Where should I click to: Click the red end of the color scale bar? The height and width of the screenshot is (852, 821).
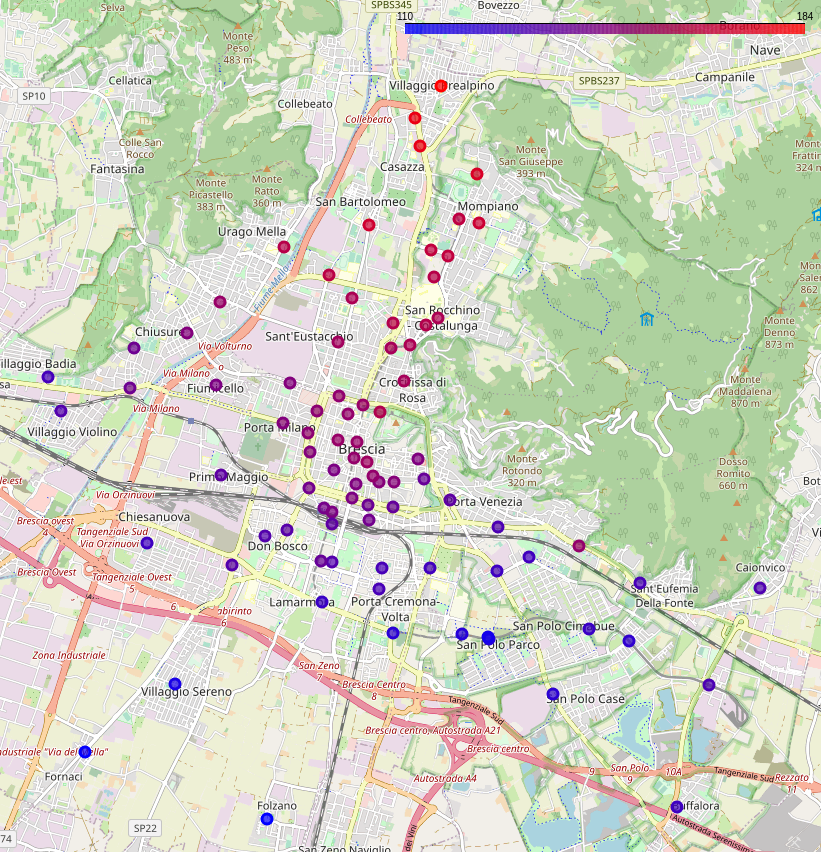pos(798,29)
